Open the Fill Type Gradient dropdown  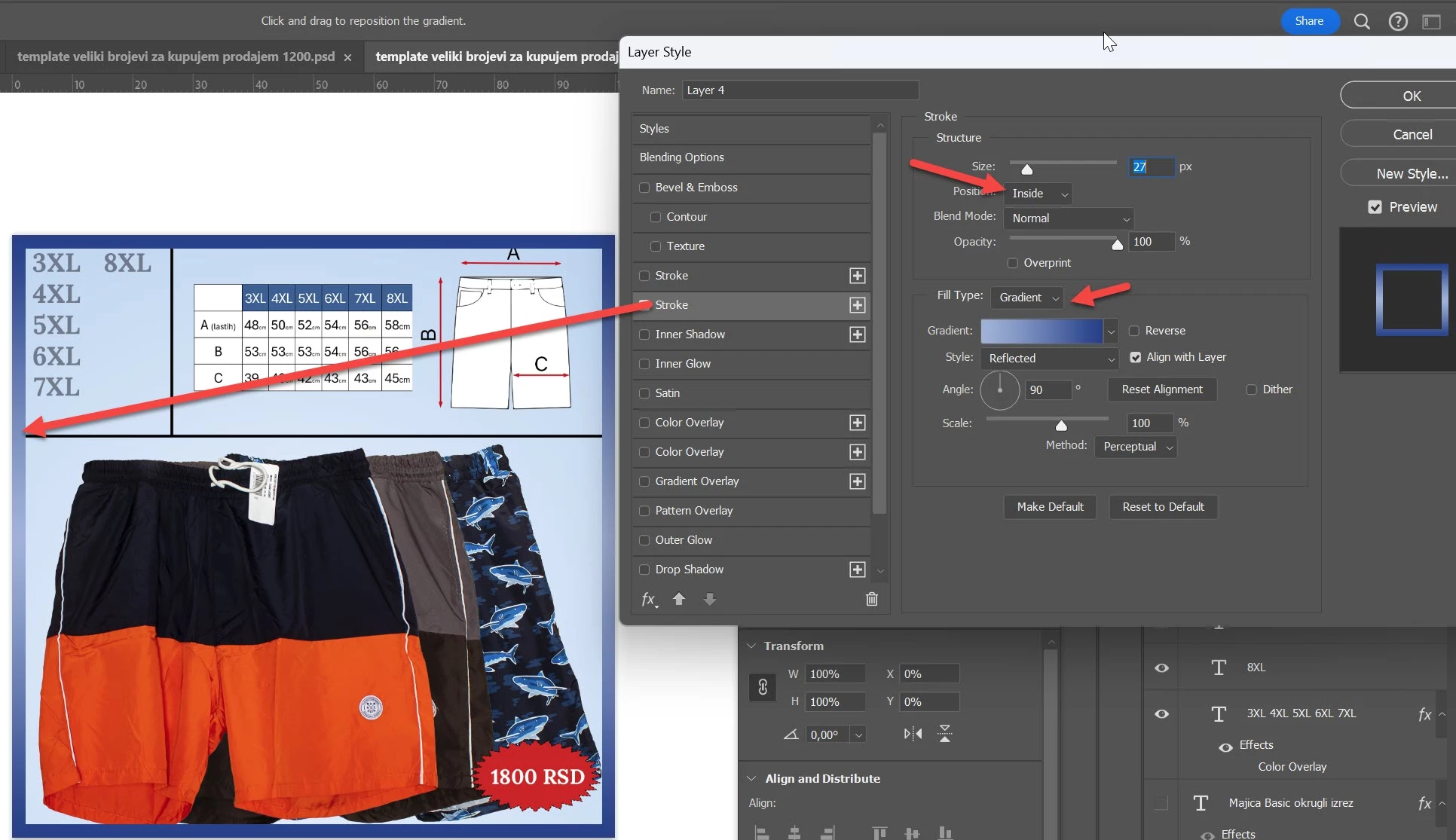coord(1028,298)
